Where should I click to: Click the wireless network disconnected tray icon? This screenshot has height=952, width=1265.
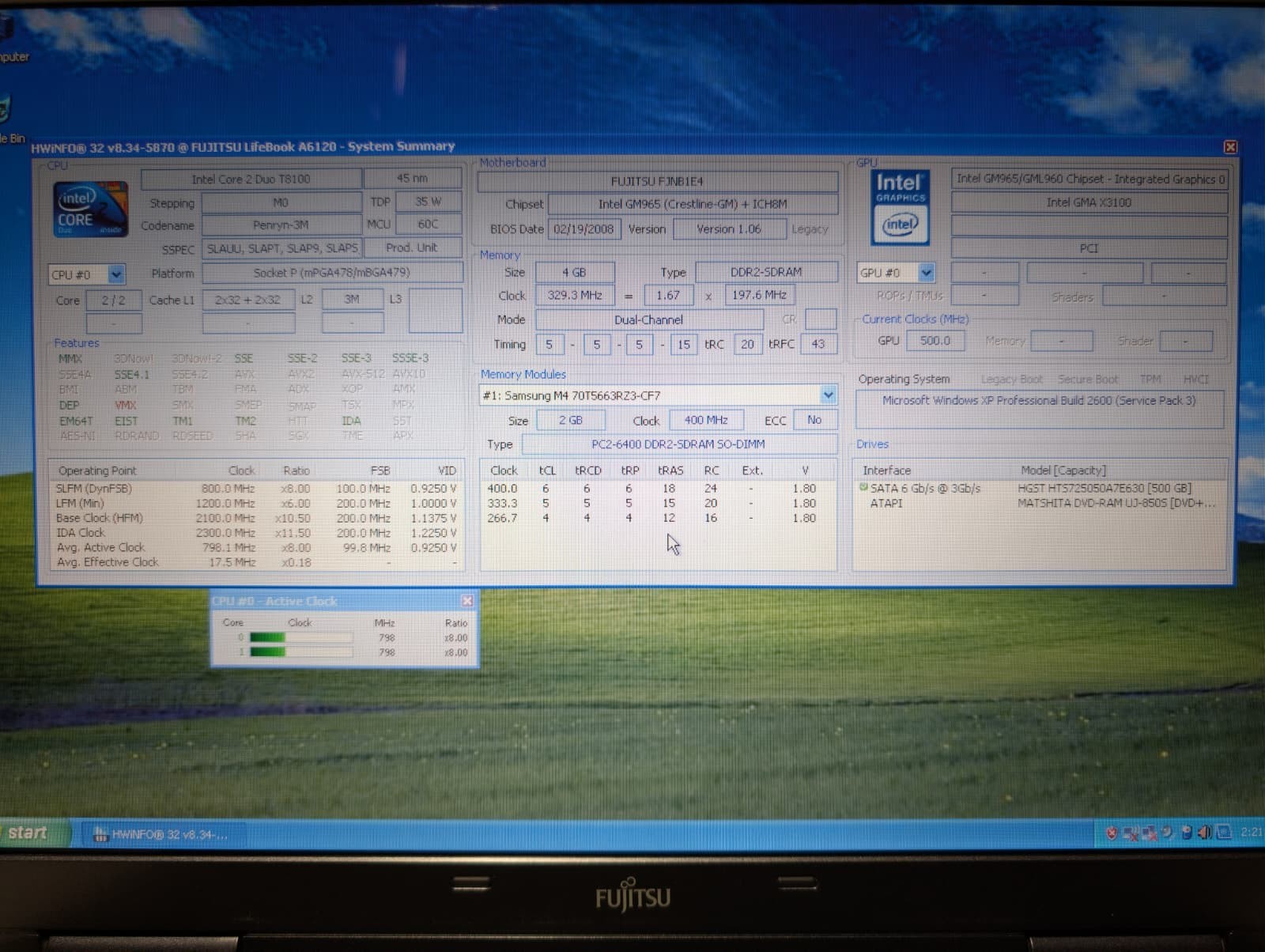[x=1130, y=833]
